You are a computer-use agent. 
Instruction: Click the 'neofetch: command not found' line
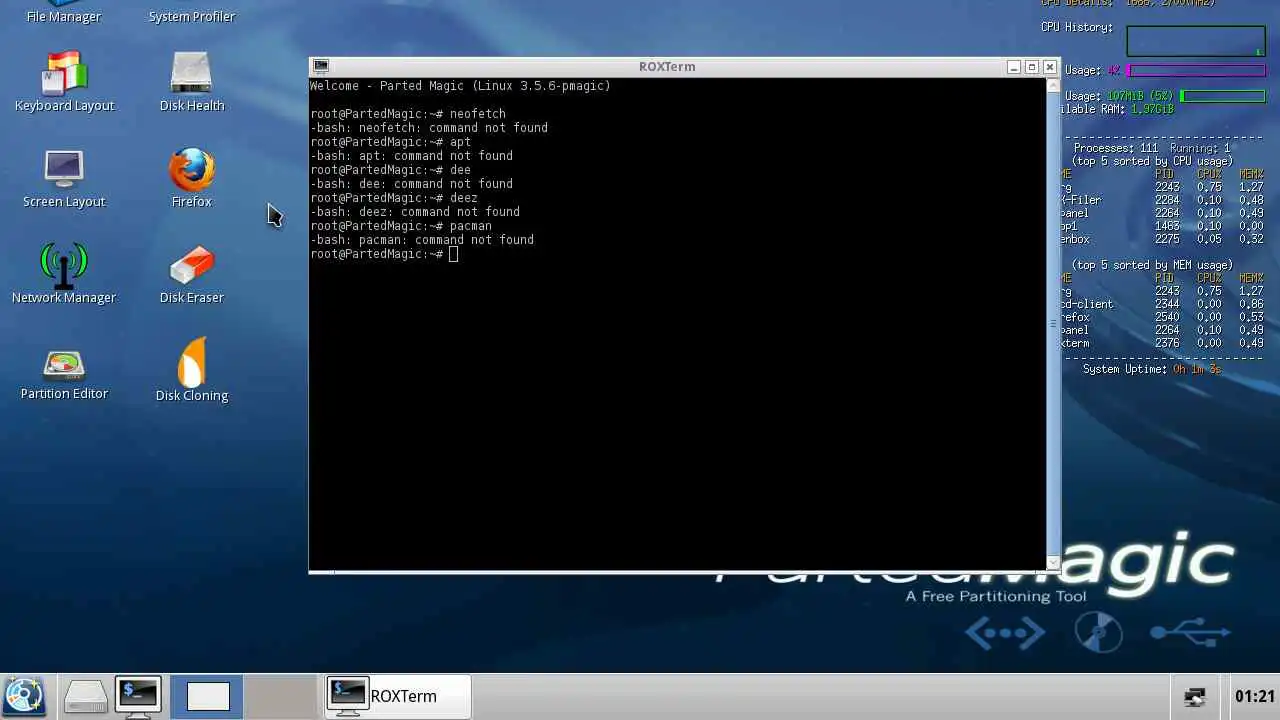[x=429, y=128]
